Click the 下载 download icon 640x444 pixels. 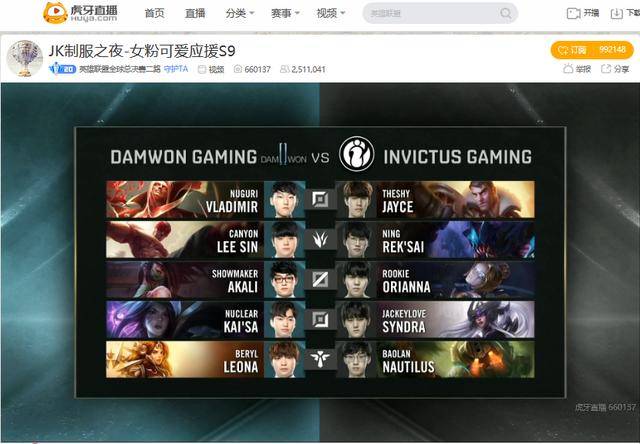point(616,13)
